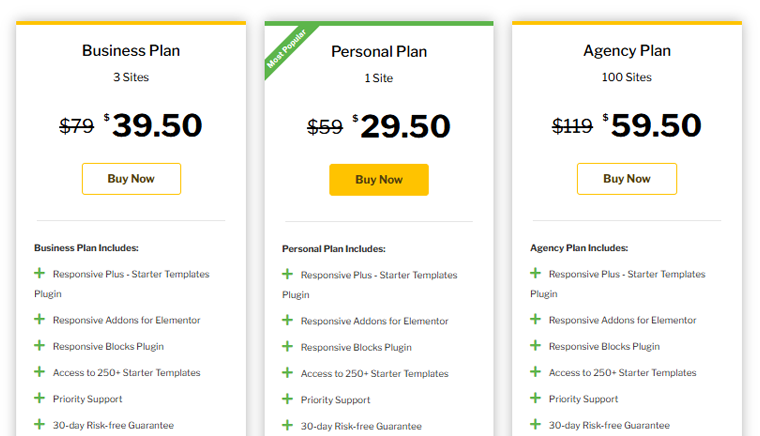
Task: Click plus icon beside Agency Starter Templates Plugin
Action: 535,273
